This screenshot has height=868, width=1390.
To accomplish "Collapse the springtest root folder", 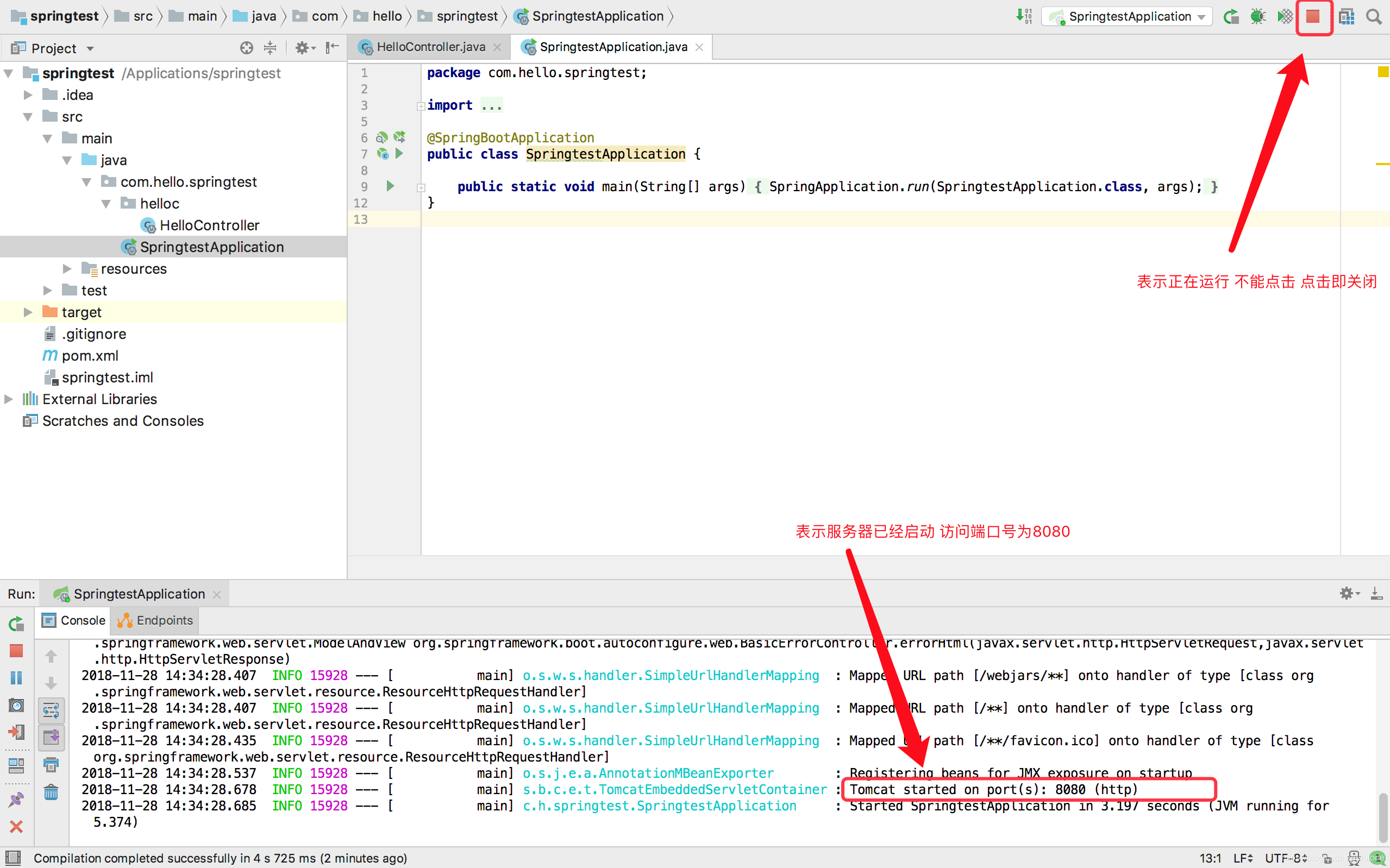I will tap(9, 73).
